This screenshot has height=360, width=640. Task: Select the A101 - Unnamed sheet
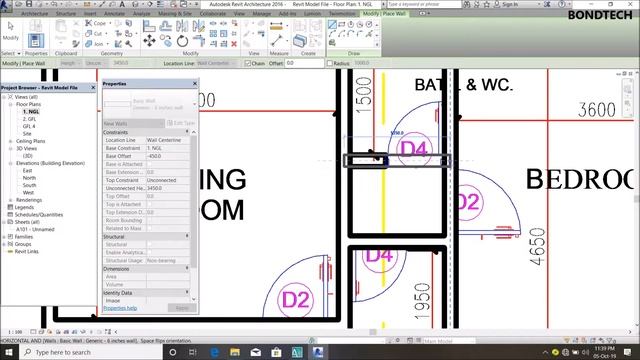pos(35,229)
